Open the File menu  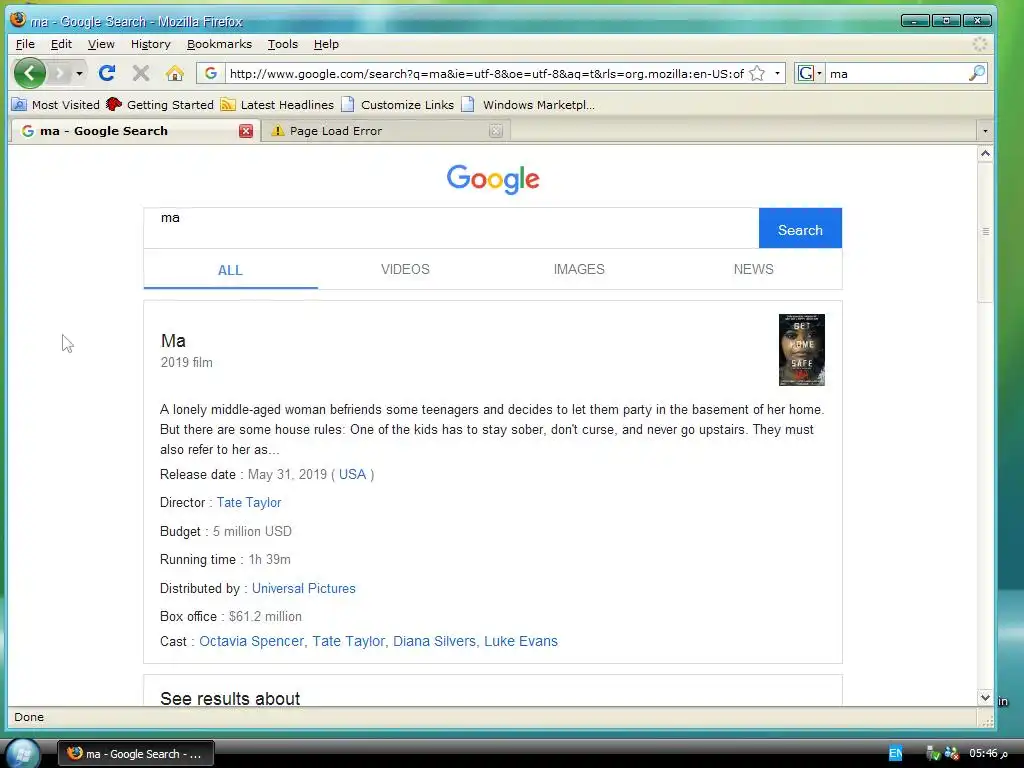click(25, 44)
